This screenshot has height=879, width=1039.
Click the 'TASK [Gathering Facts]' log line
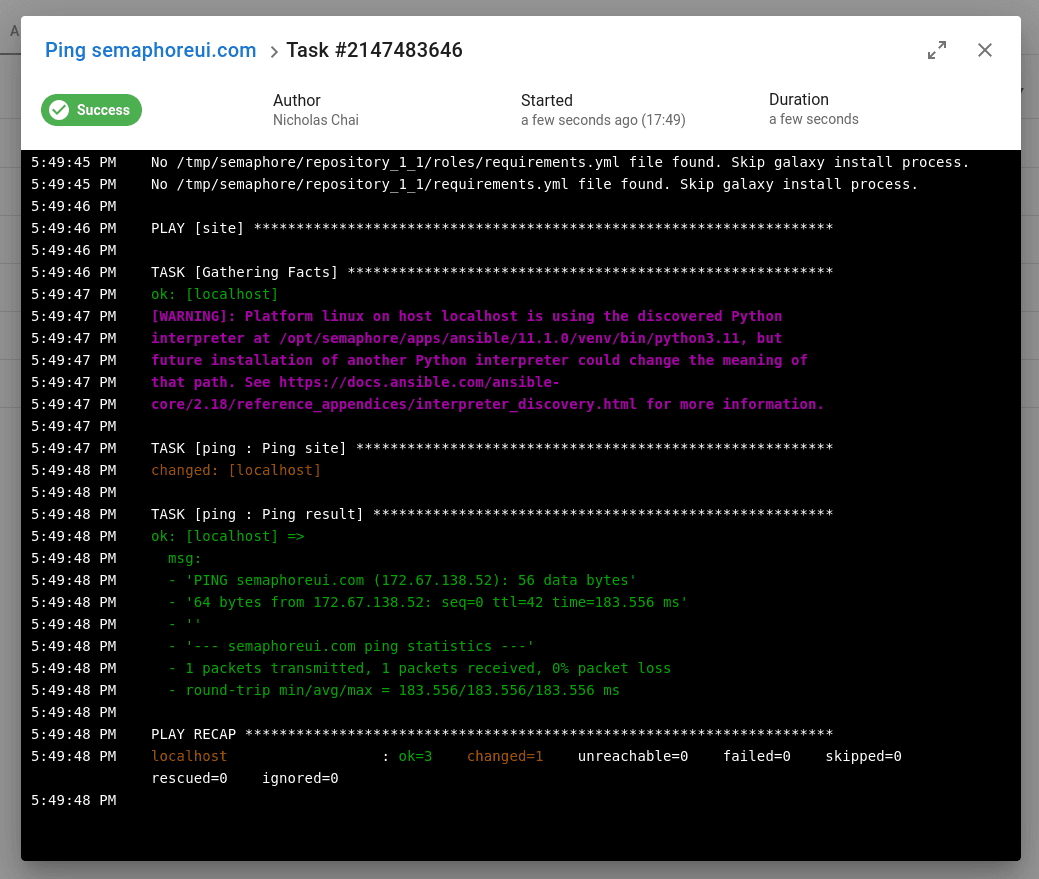(x=492, y=272)
